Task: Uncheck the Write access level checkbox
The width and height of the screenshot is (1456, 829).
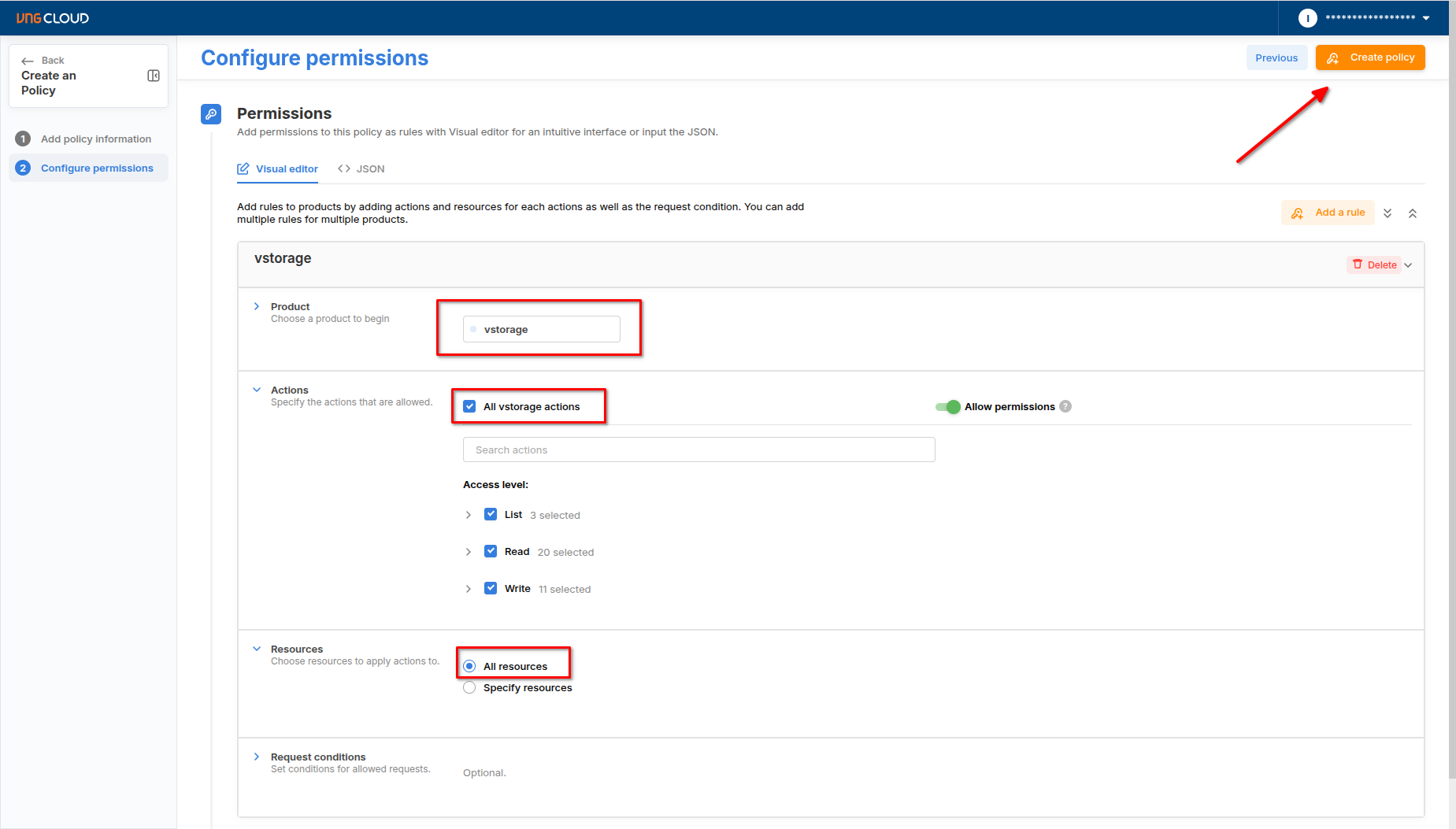Action: tap(491, 588)
